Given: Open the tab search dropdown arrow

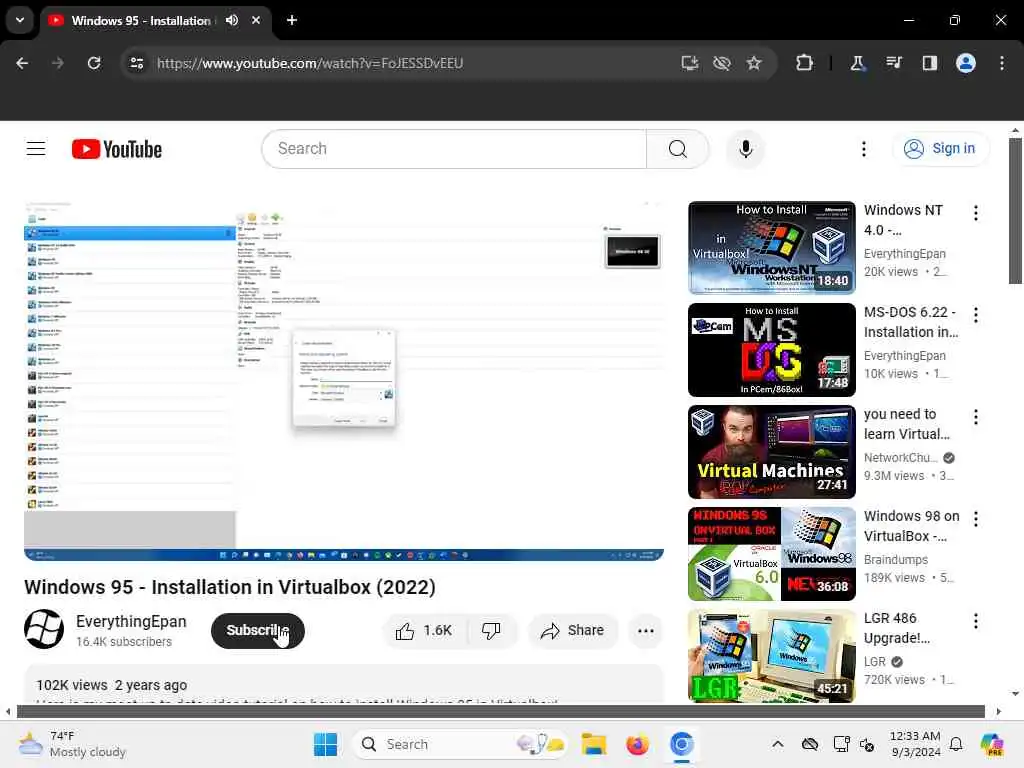Looking at the screenshot, I should pyautogui.click(x=20, y=20).
